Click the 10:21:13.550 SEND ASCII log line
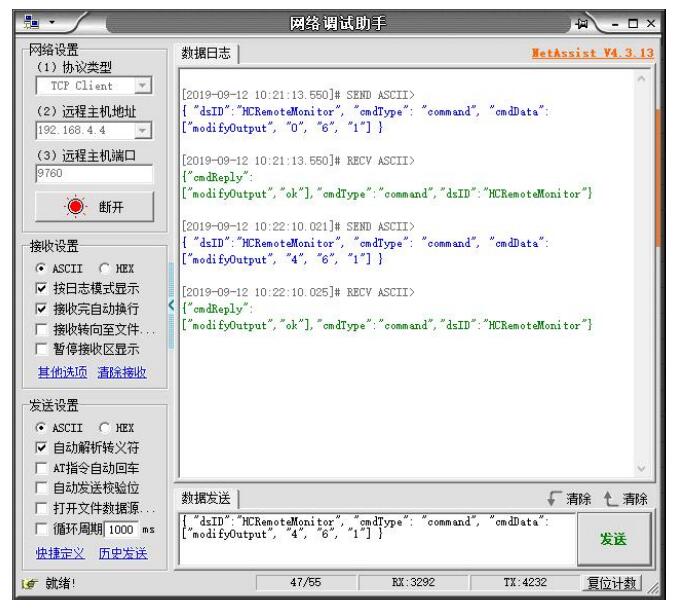 298,95
